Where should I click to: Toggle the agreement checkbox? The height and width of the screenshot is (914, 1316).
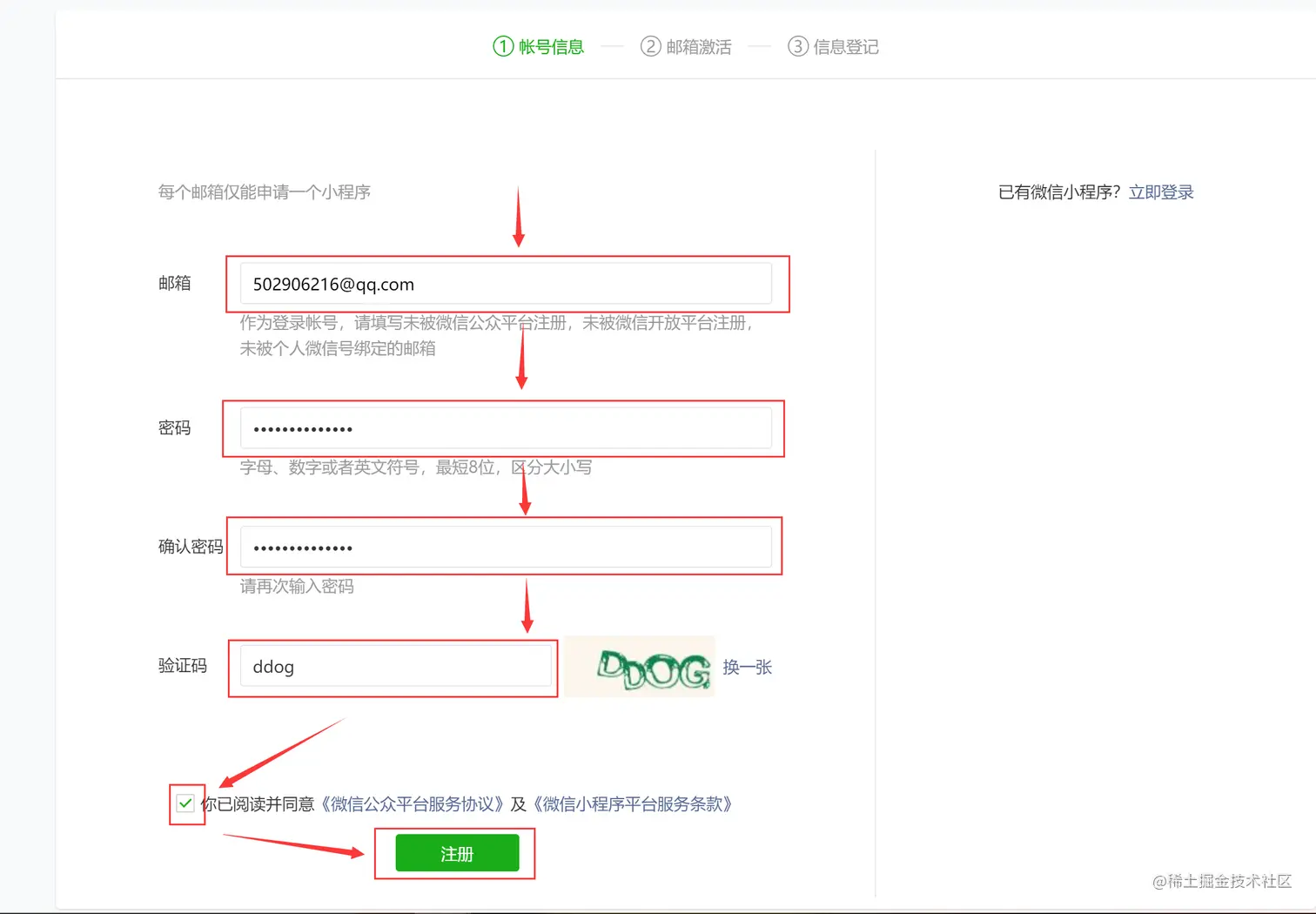(185, 803)
